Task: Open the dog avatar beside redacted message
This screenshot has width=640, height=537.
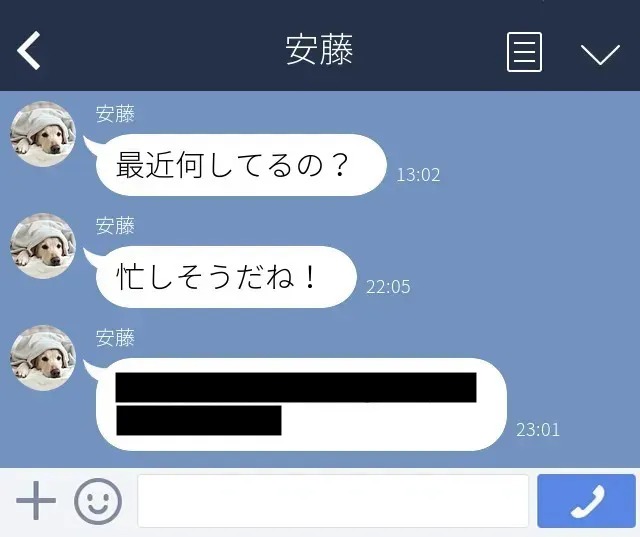Action: pos(43,358)
